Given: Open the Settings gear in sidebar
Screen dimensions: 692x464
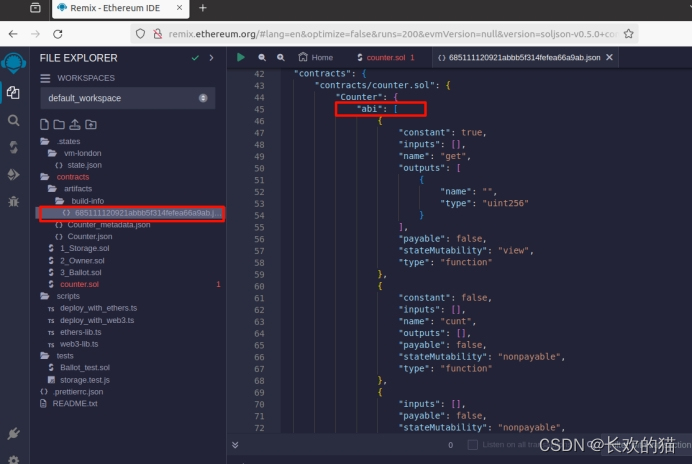Looking at the screenshot, I should [x=14, y=460].
